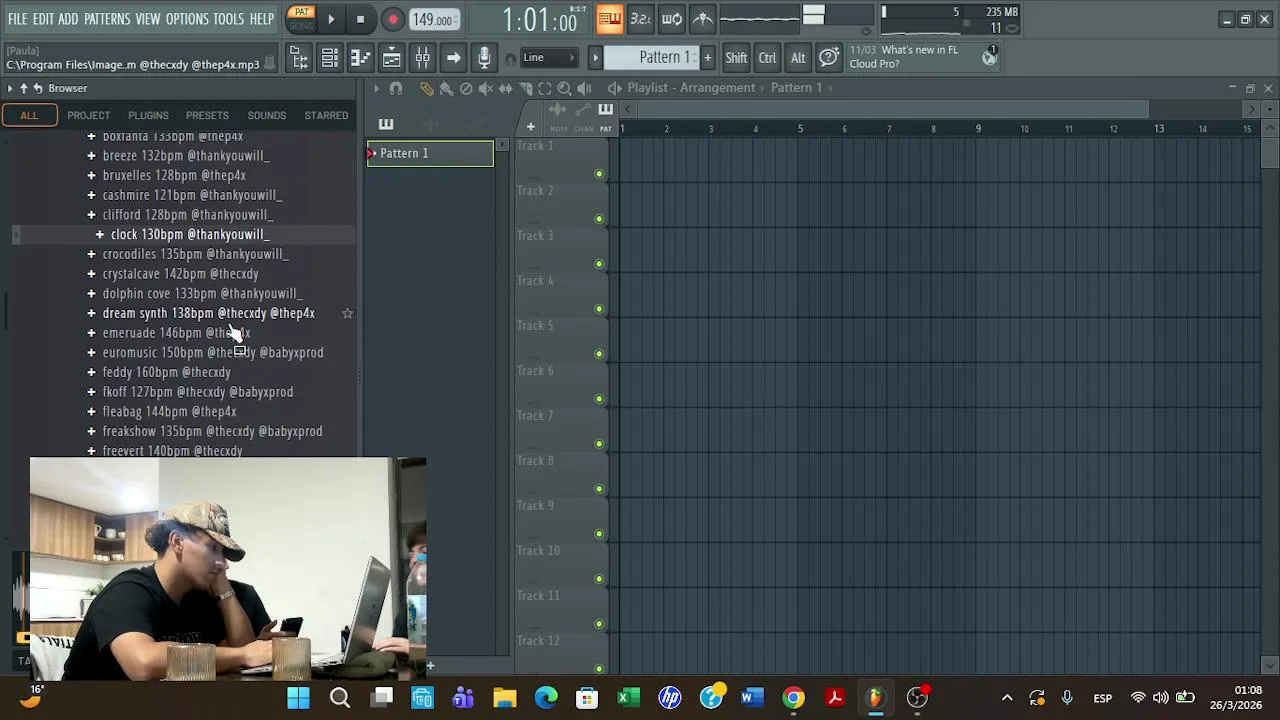This screenshot has width=1280, height=720.
Task: Expand the "fleabag 144bpm" browser item
Action: click(x=91, y=411)
